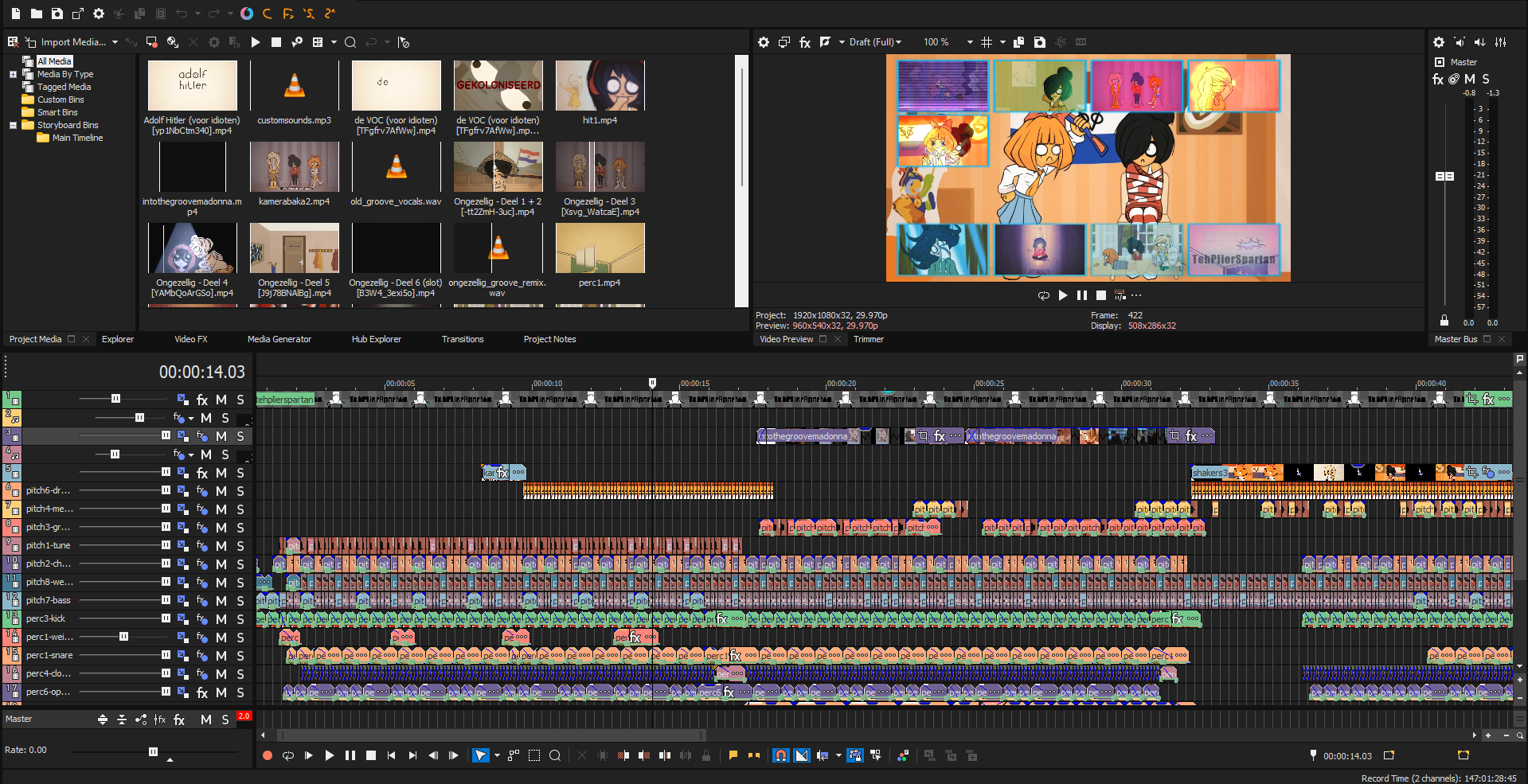Image resolution: width=1528 pixels, height=784 pixels.
Task: Mute the perc3-kick track
Action: 221,619
